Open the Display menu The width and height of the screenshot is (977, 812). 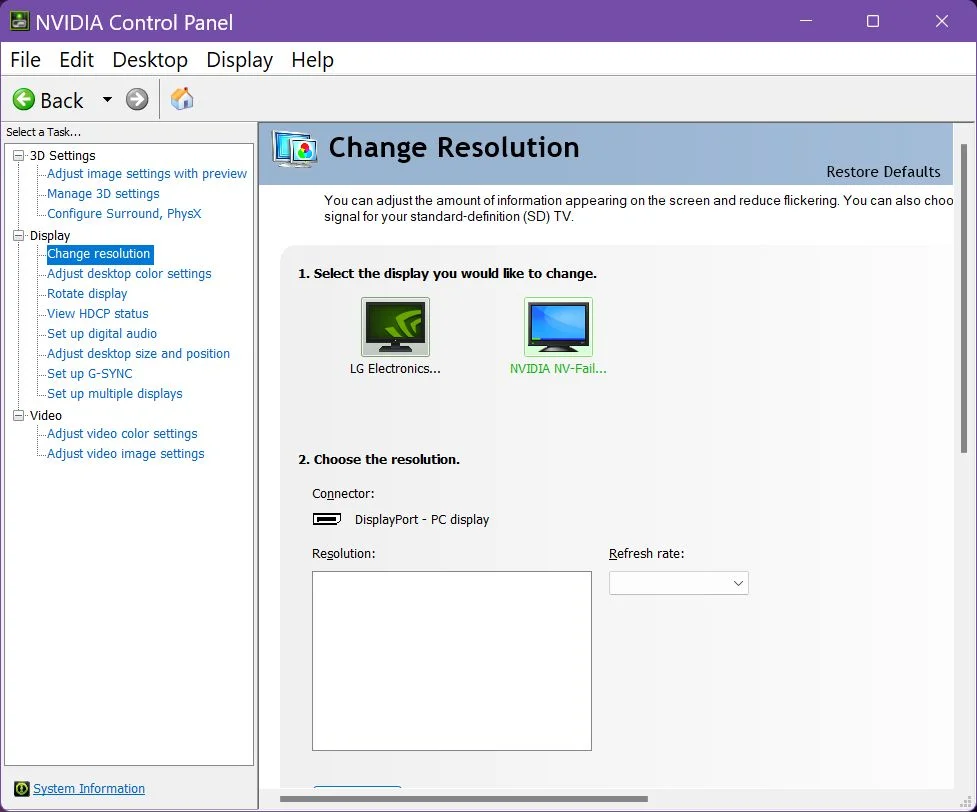[x=239, y=60]
